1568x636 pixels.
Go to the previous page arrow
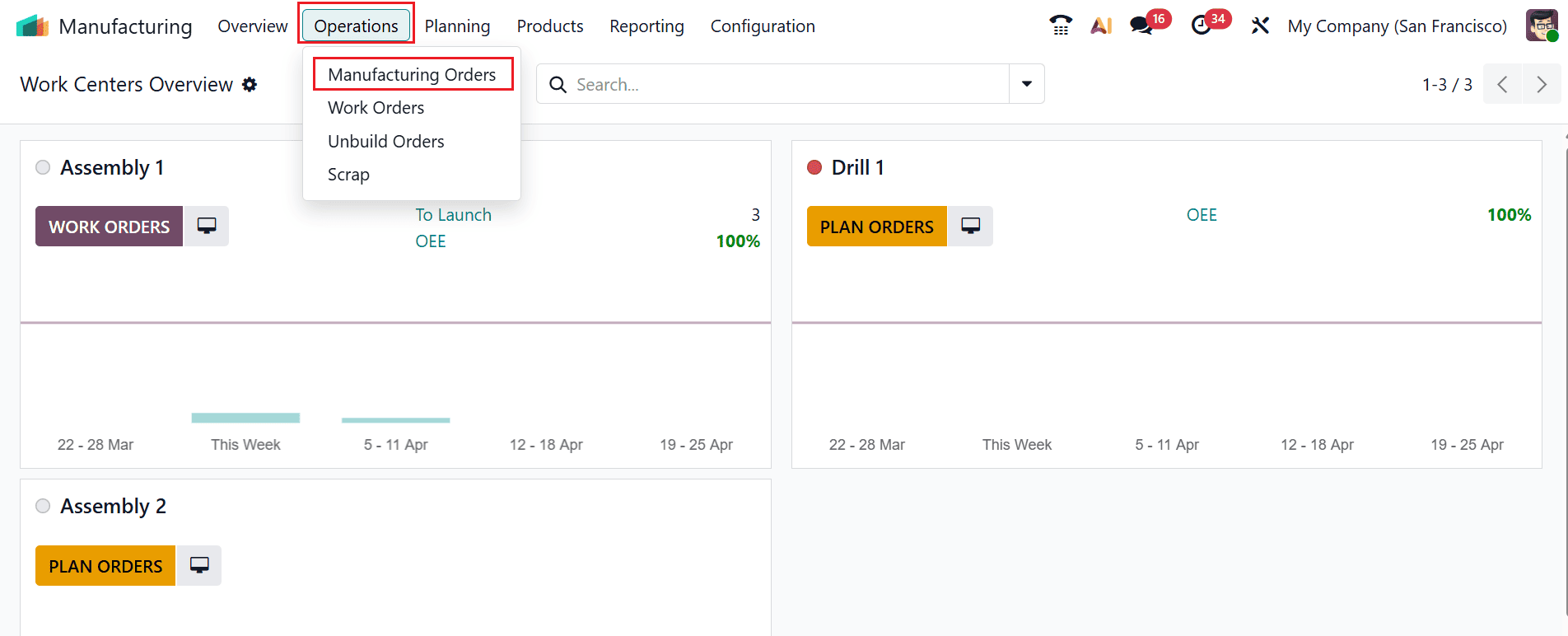[x=1502, y=84]
